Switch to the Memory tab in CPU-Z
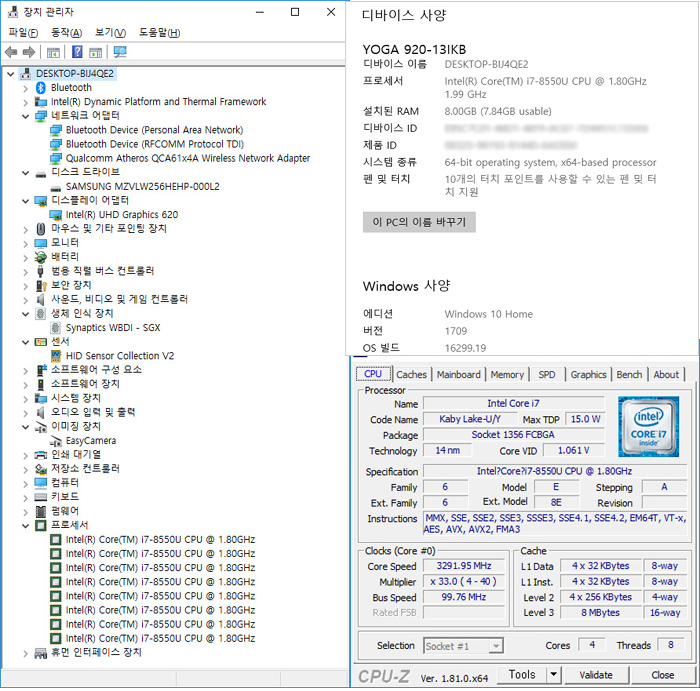700x691 pixels. tap(507, 375)
